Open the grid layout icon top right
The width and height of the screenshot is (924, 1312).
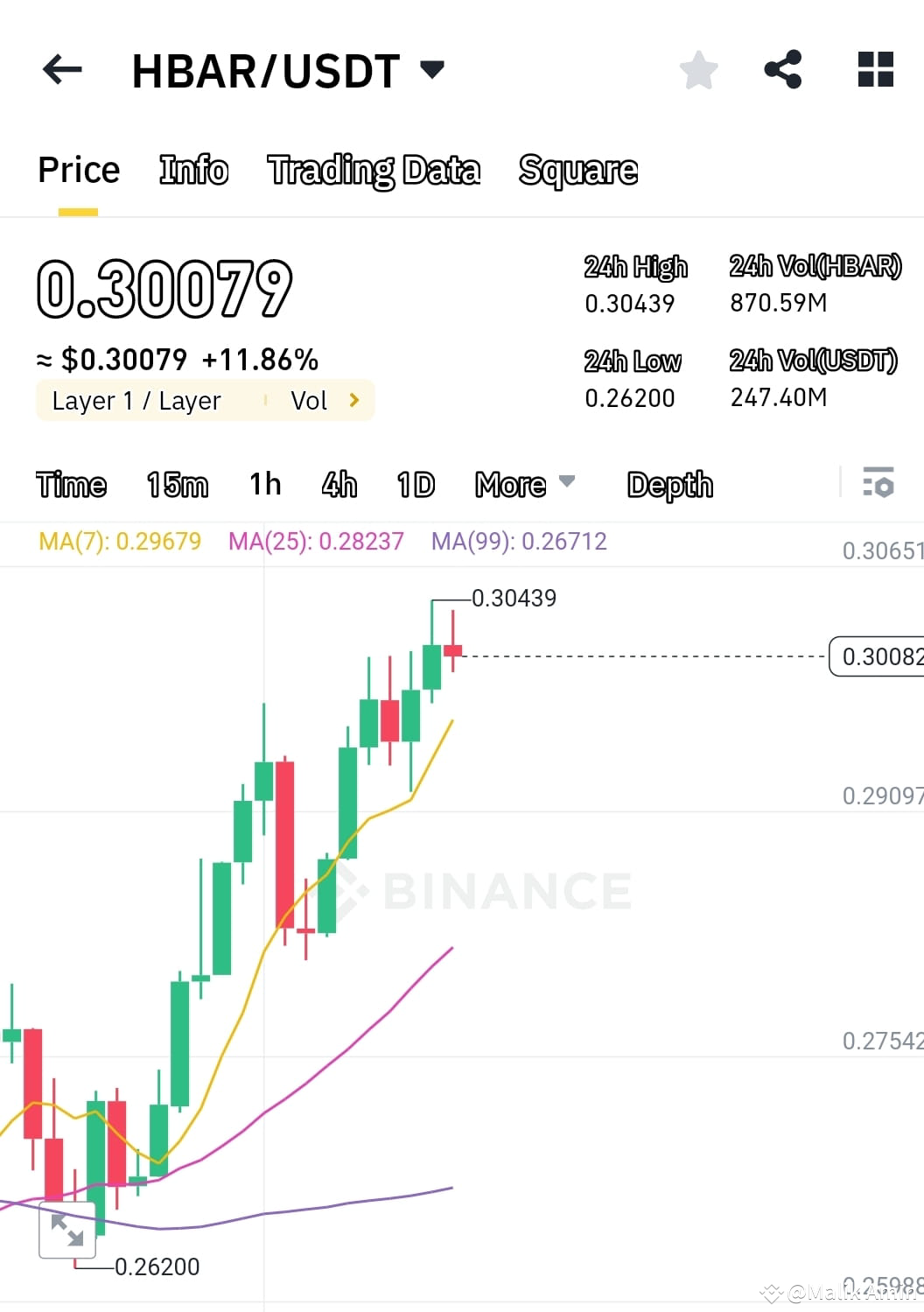tap(874, 70)
